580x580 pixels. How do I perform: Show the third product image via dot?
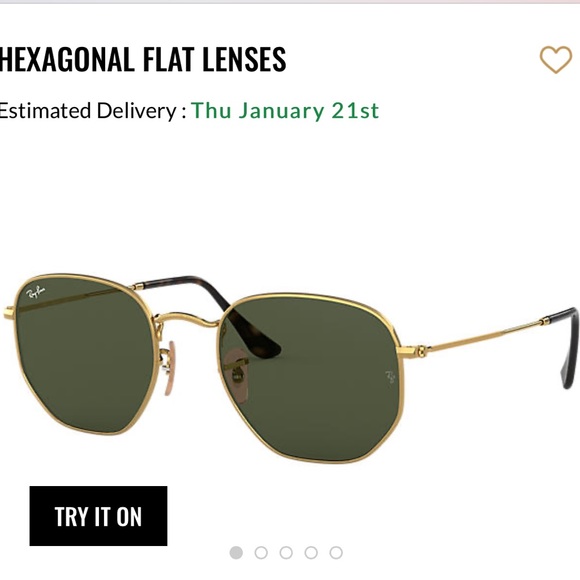click(286, 553)
